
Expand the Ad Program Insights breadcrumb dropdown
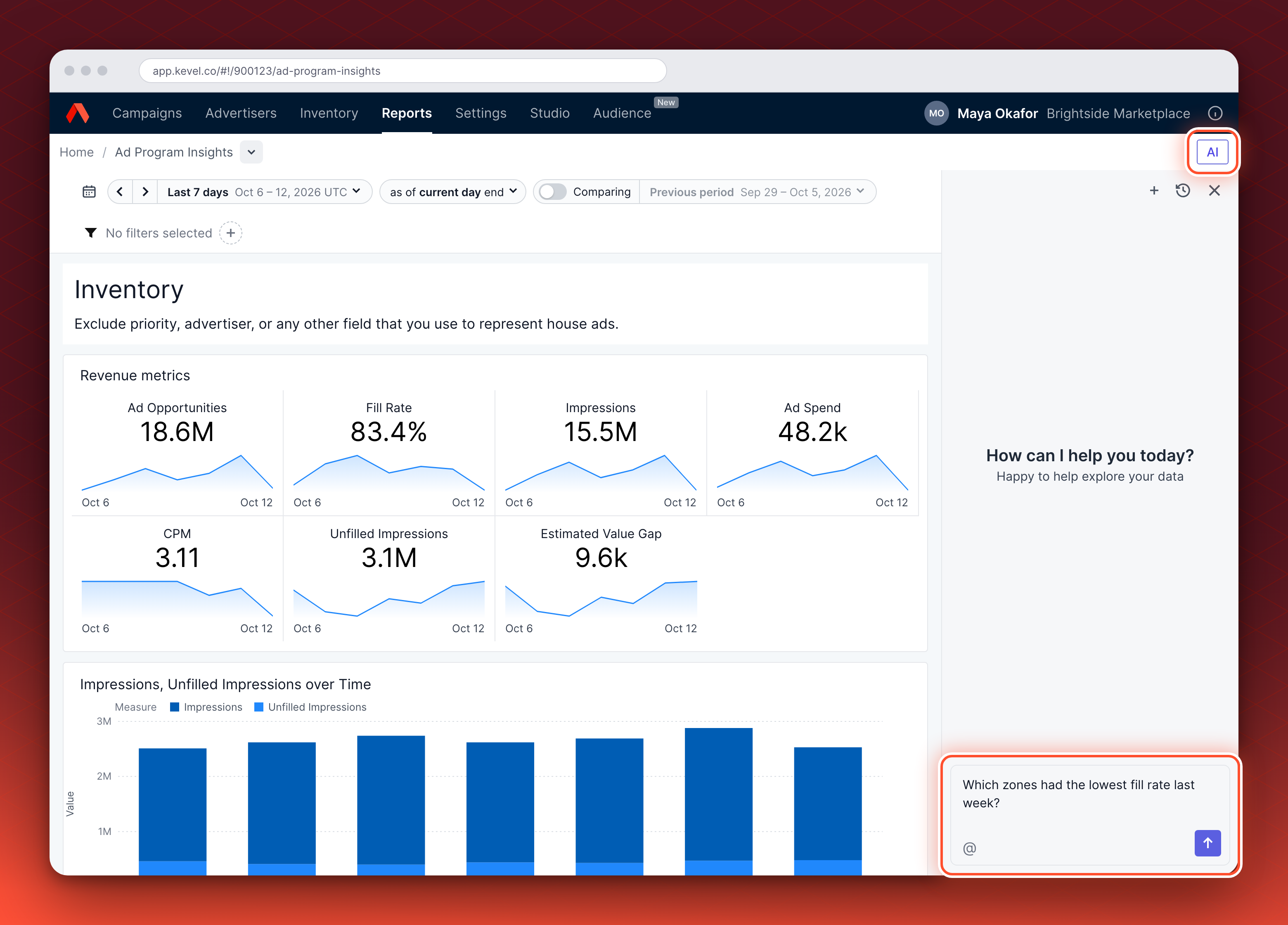(x=251, y=152)
